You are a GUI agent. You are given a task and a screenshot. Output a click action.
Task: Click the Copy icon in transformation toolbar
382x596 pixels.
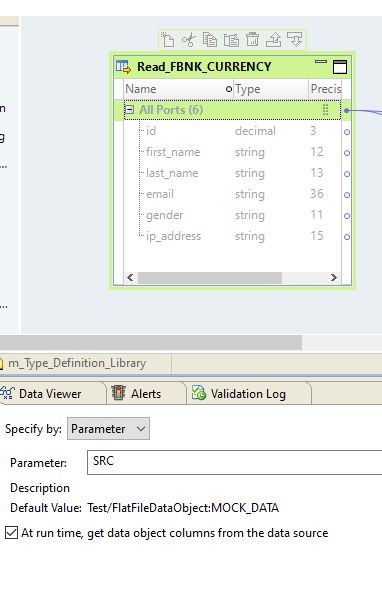click(210, 40)
